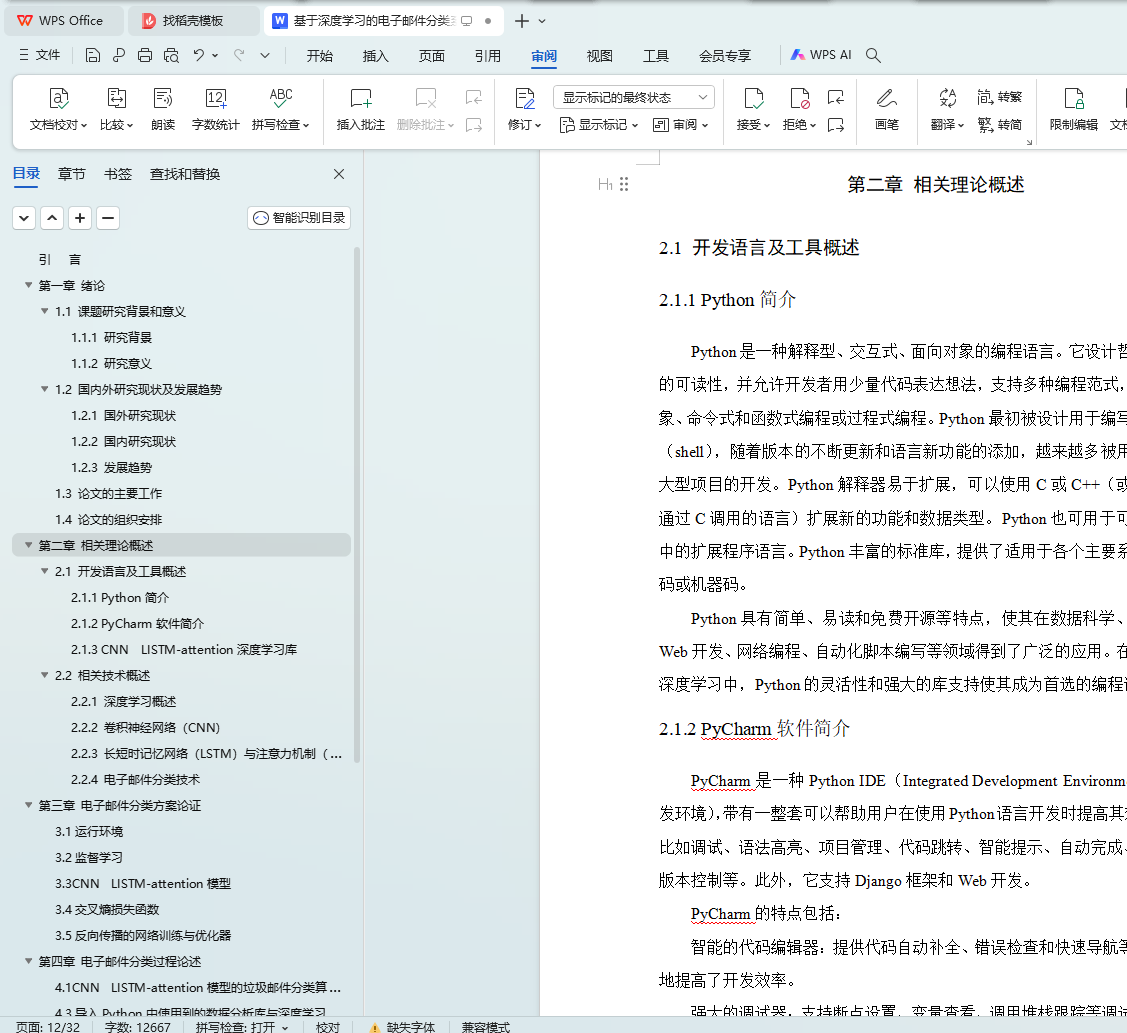Open the 页面 ribbon tab

431,56
